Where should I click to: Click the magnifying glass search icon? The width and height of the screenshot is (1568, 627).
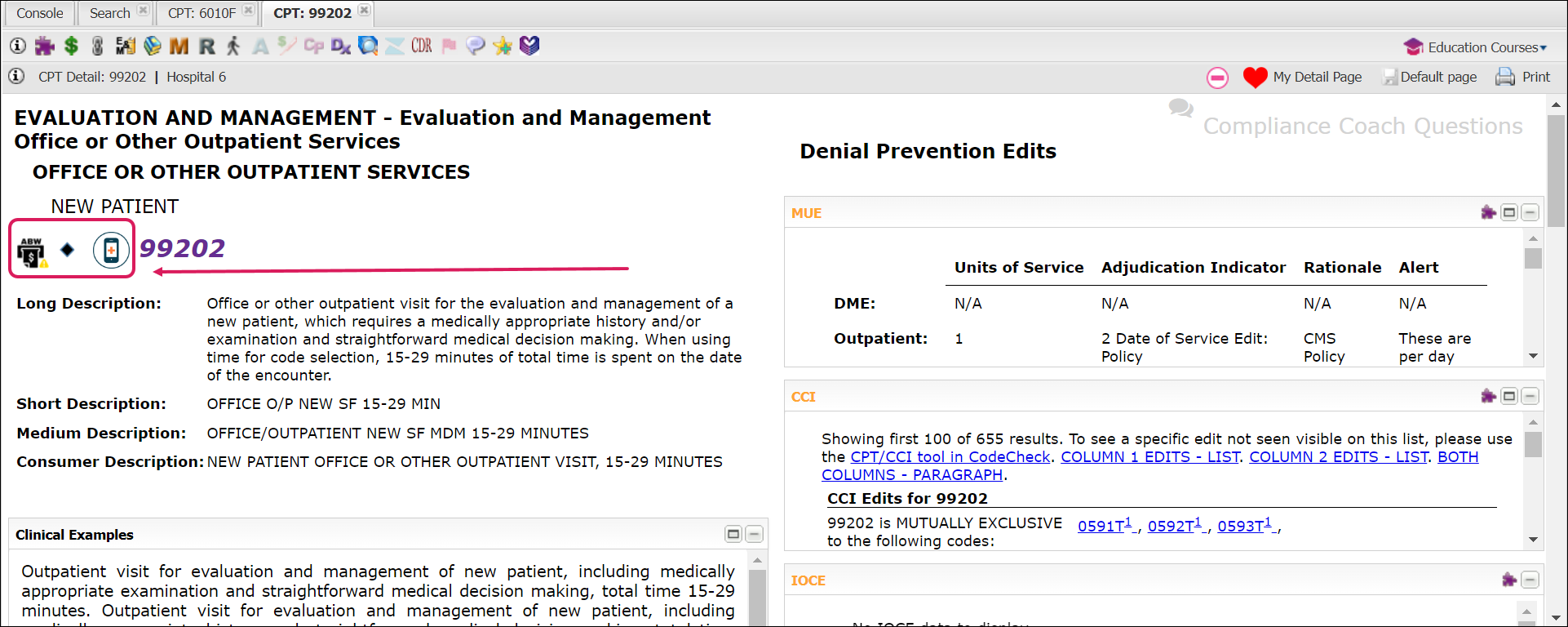pyautogui.click(x=368, y=46)
